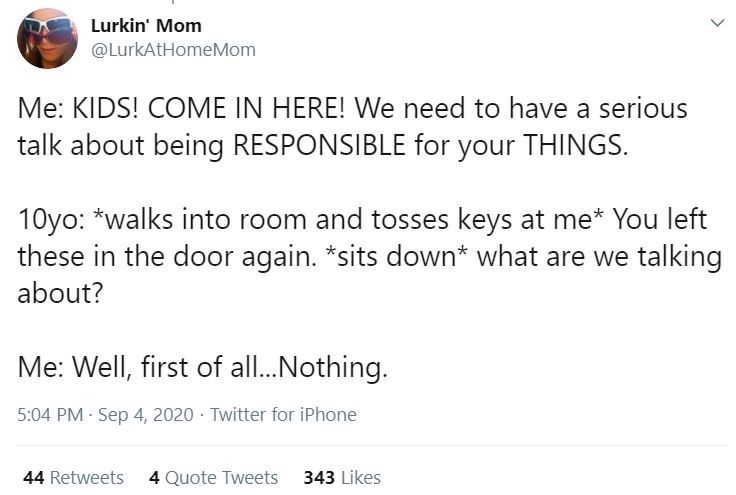
Task: Open the Lurkin' Mom display name link
Action: (x=146, y=25)
